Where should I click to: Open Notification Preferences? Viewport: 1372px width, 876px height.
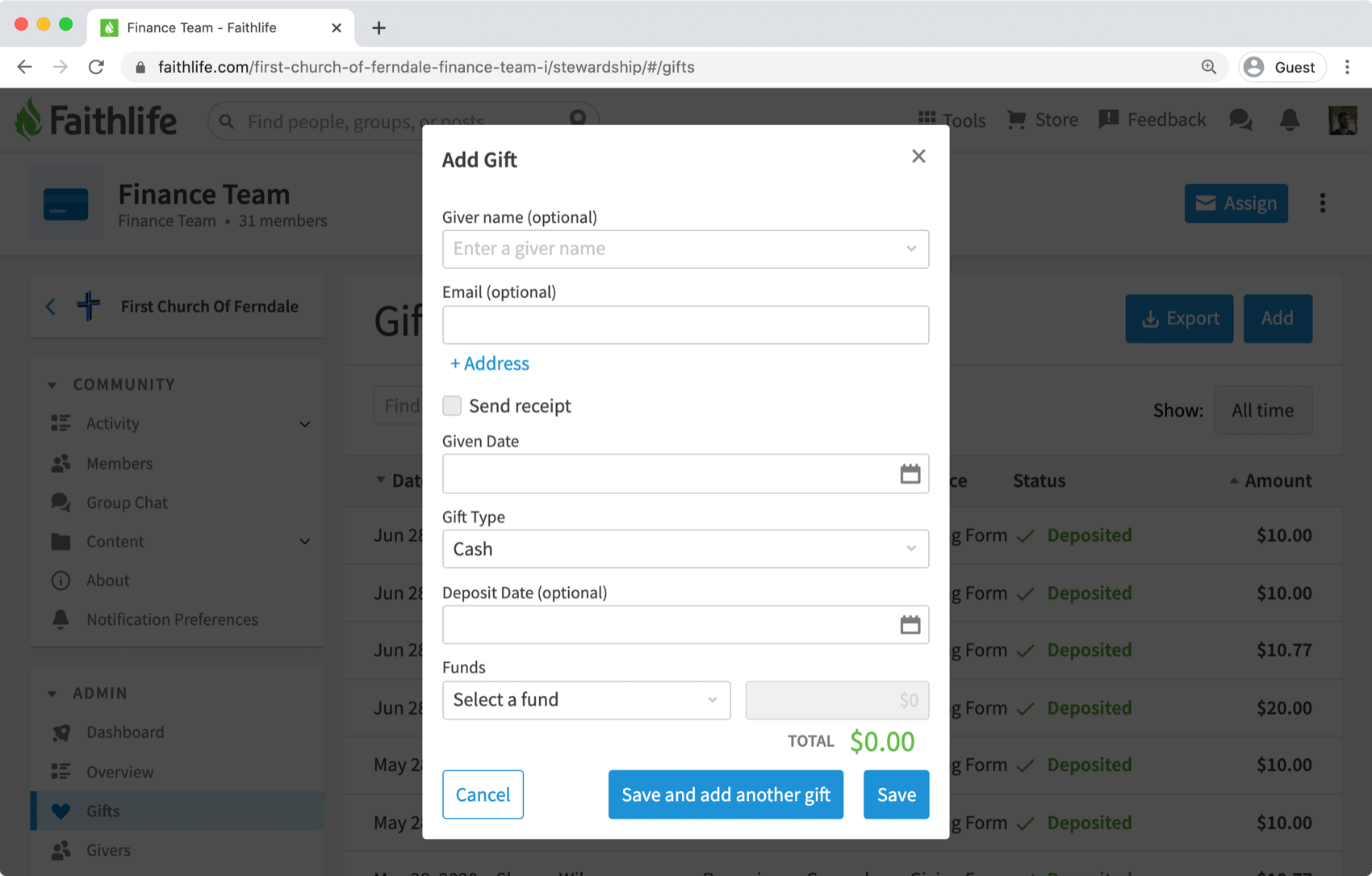click(172, 619)
